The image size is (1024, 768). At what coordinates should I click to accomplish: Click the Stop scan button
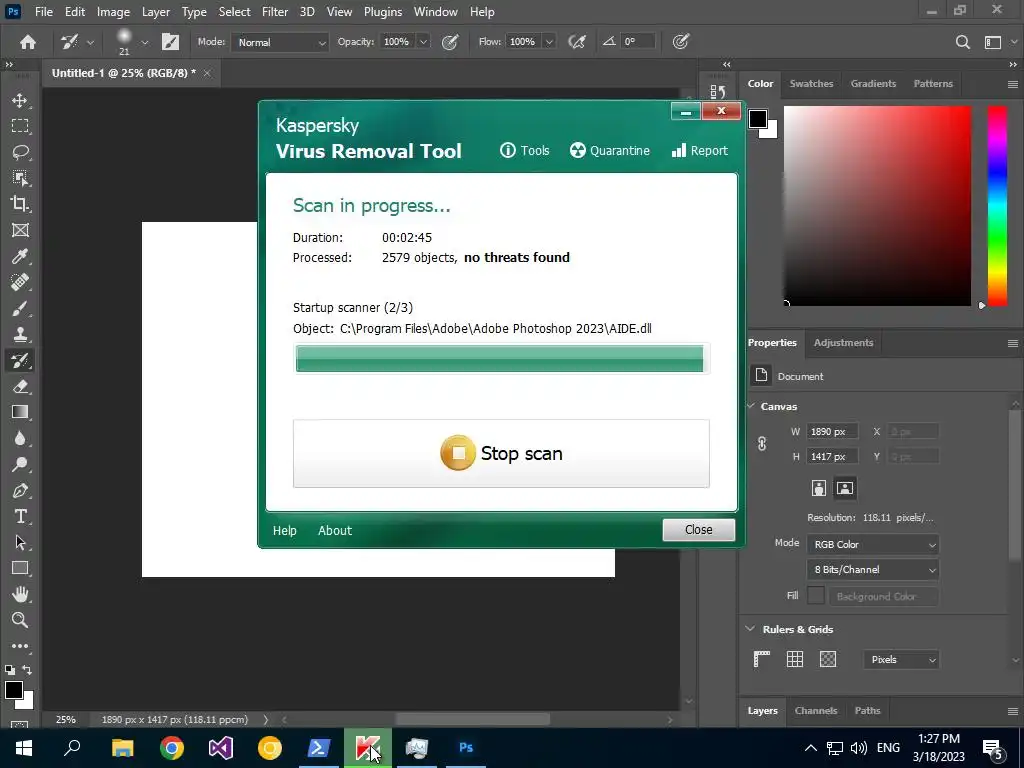coord(501,453)
